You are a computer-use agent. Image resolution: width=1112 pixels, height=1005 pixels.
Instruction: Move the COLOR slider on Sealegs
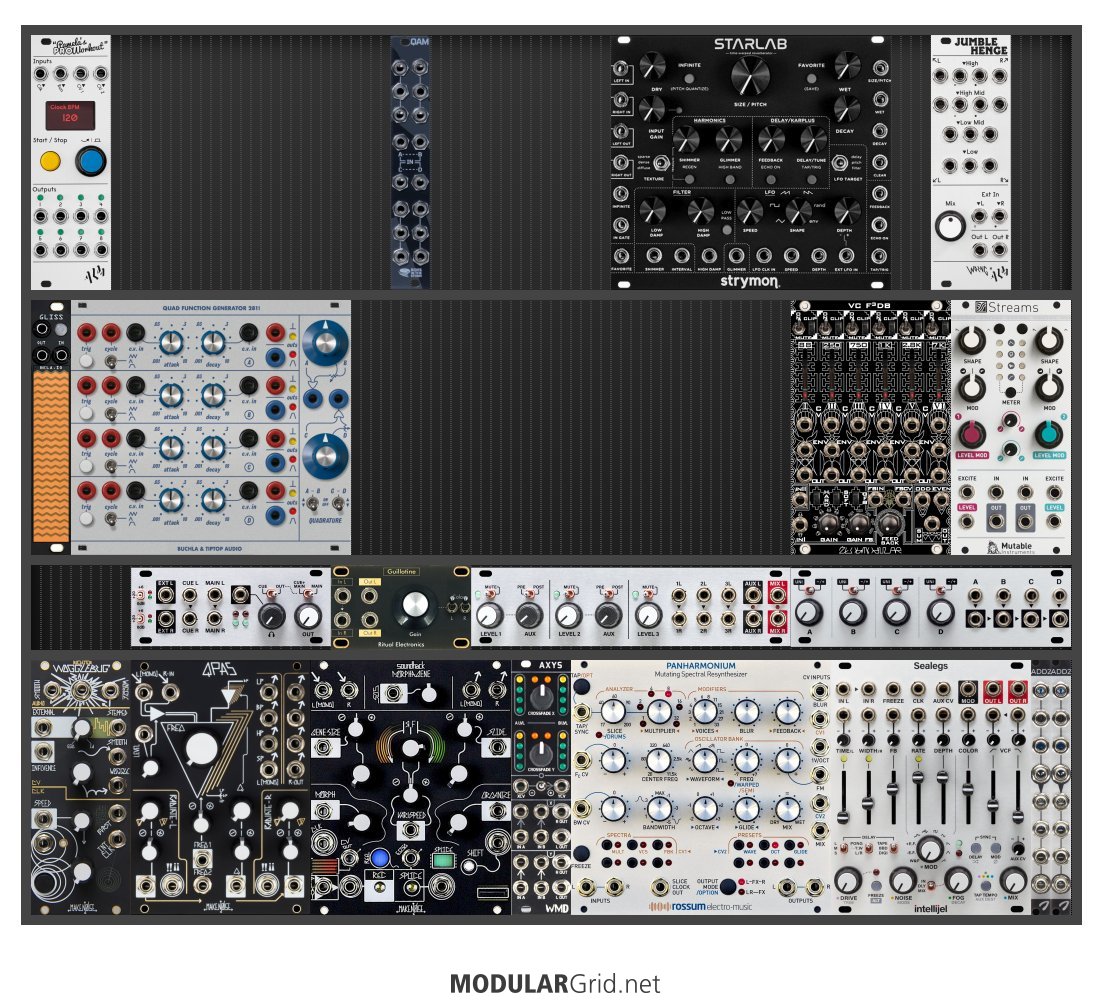click(967, 789)
